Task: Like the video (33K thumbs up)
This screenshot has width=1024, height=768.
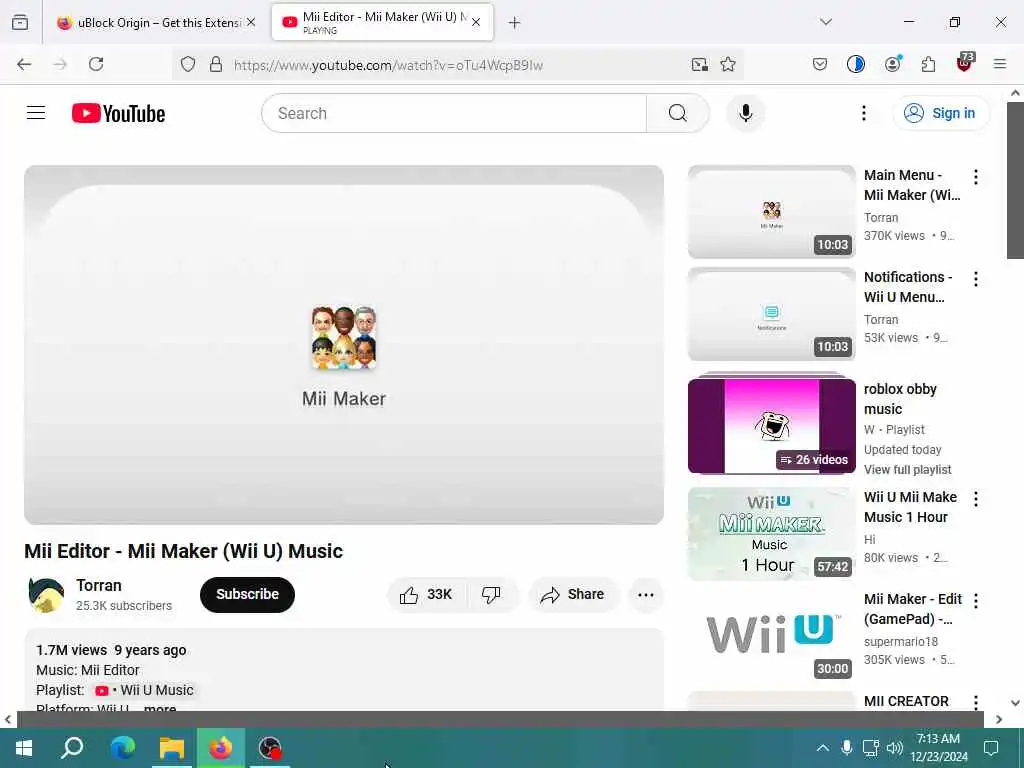Action: [x=426, y=594]
